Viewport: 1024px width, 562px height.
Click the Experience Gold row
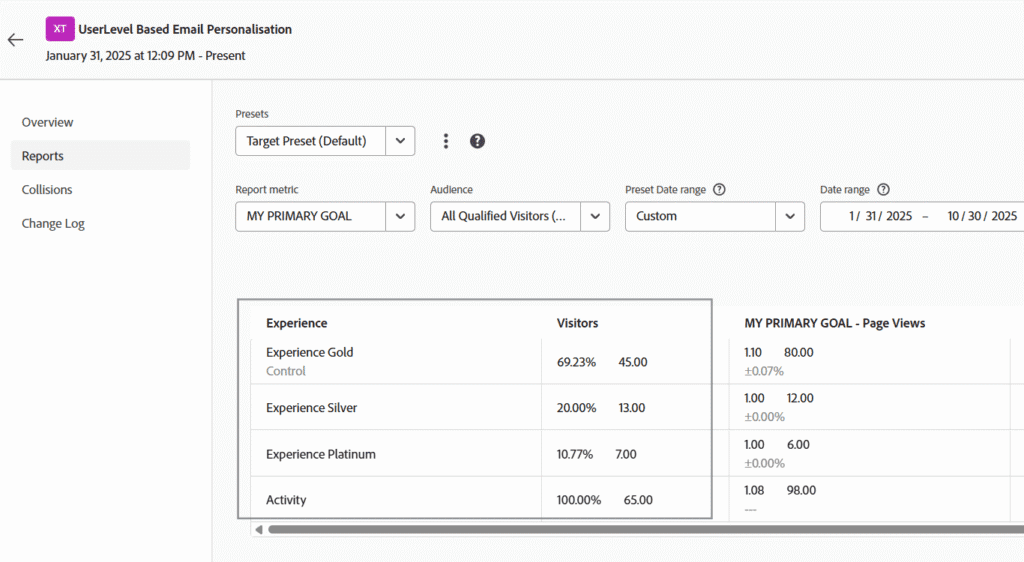point(310,352)
